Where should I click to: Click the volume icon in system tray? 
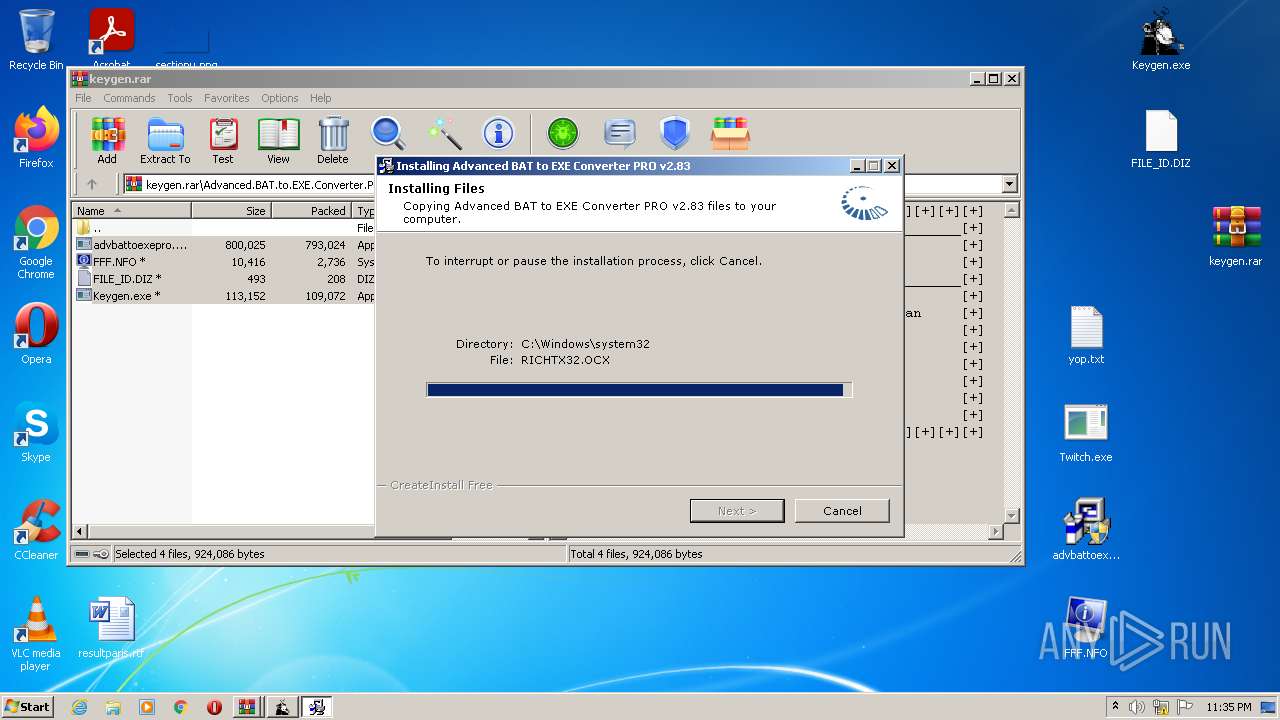1137,707
